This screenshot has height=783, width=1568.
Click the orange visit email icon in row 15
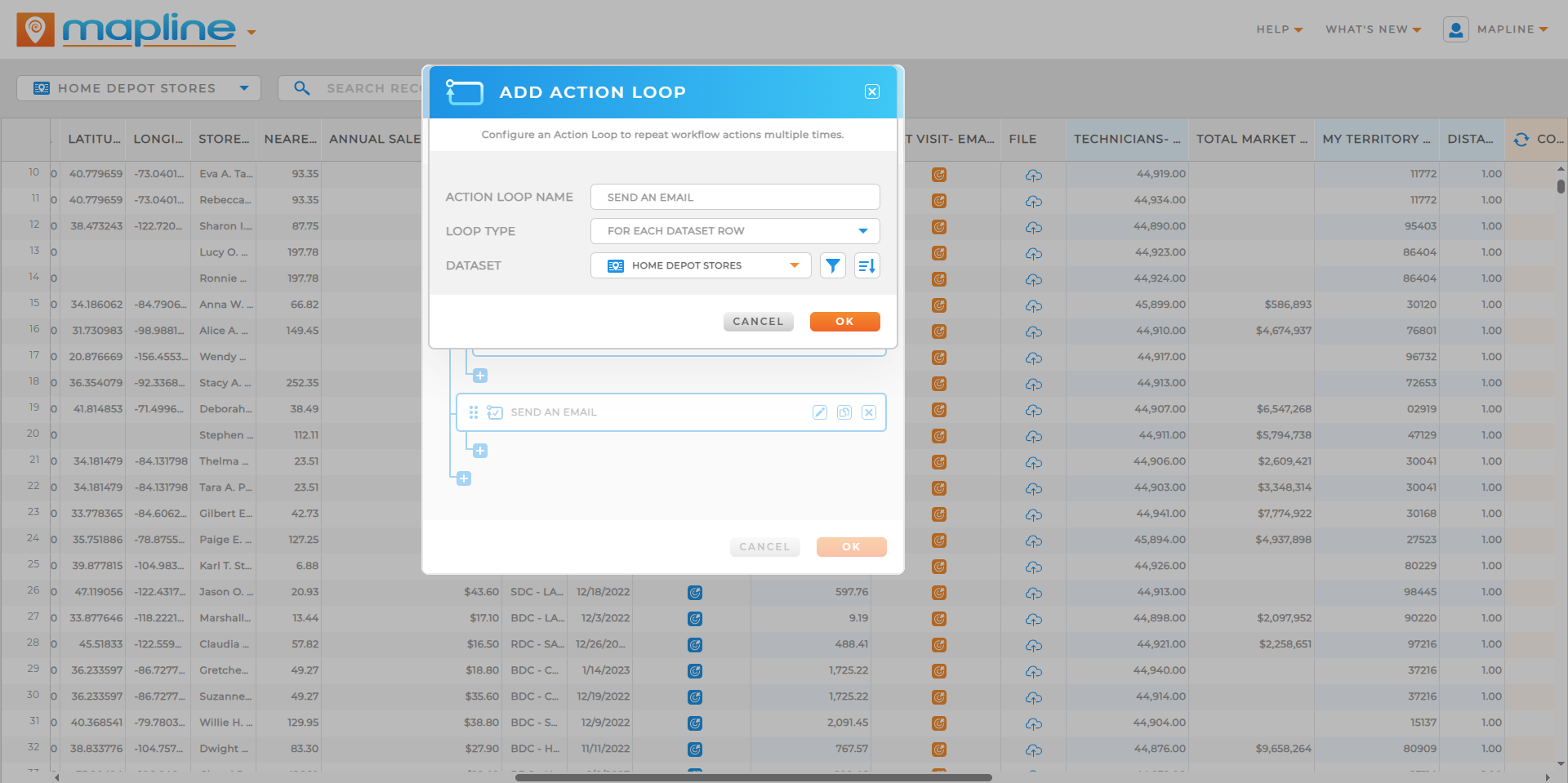pos(939,305)
